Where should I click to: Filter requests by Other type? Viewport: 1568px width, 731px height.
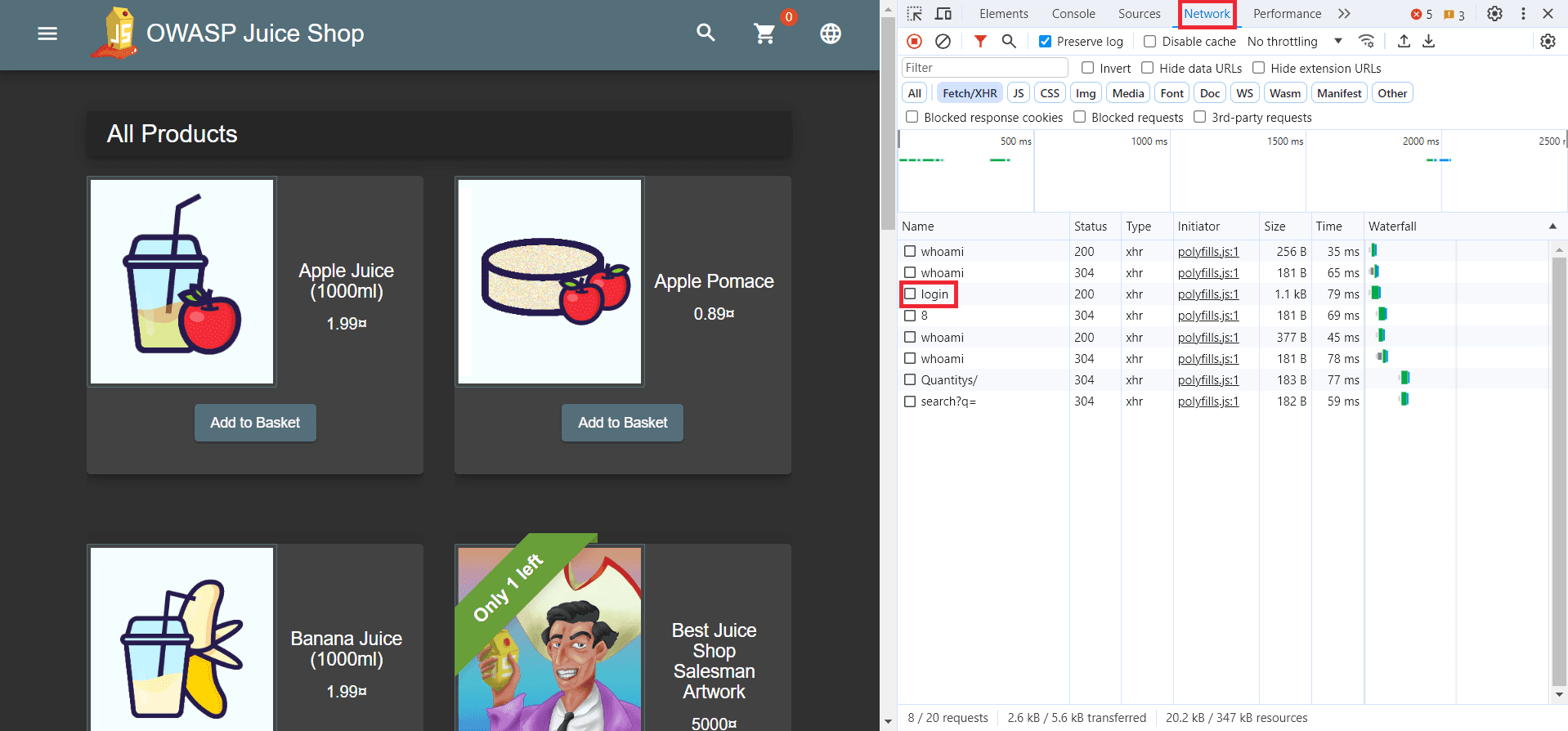1392,93
